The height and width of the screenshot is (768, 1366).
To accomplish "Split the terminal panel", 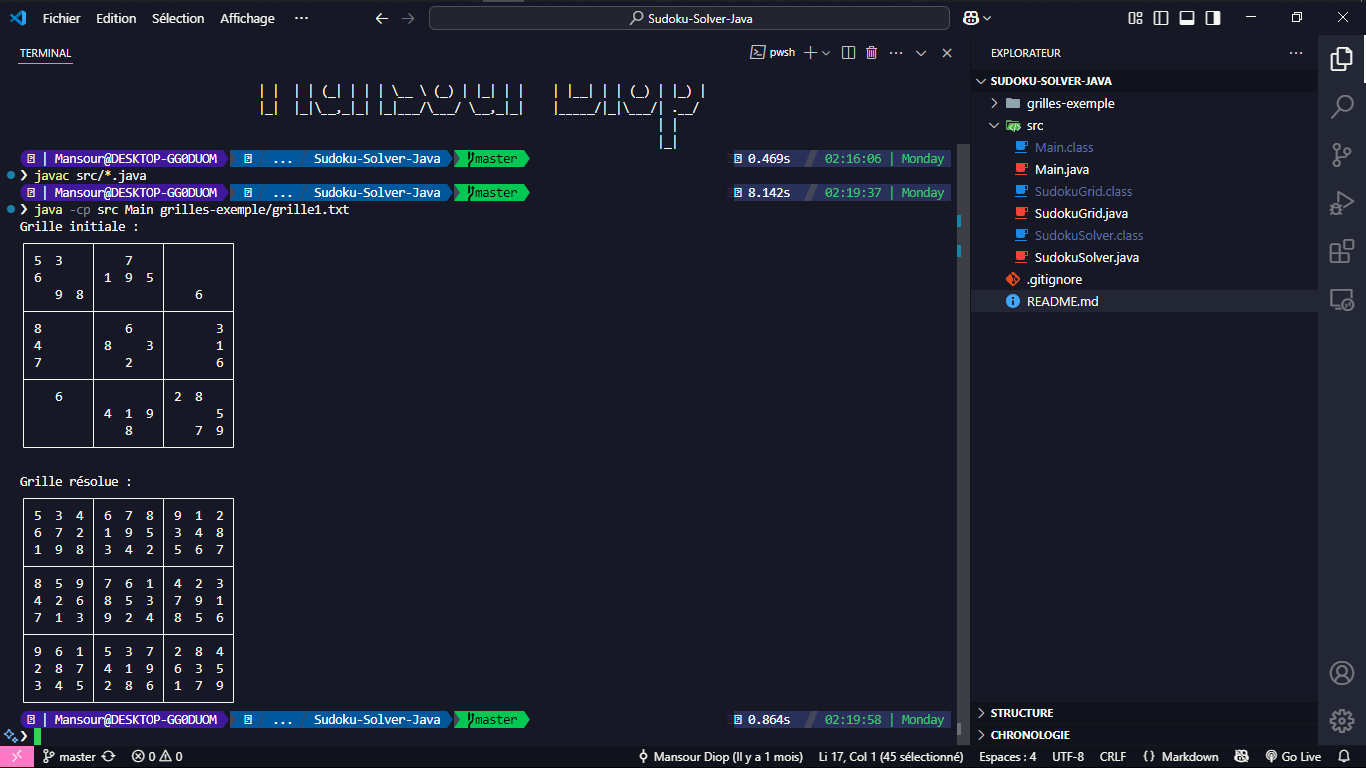I will (x=848, y=53).
